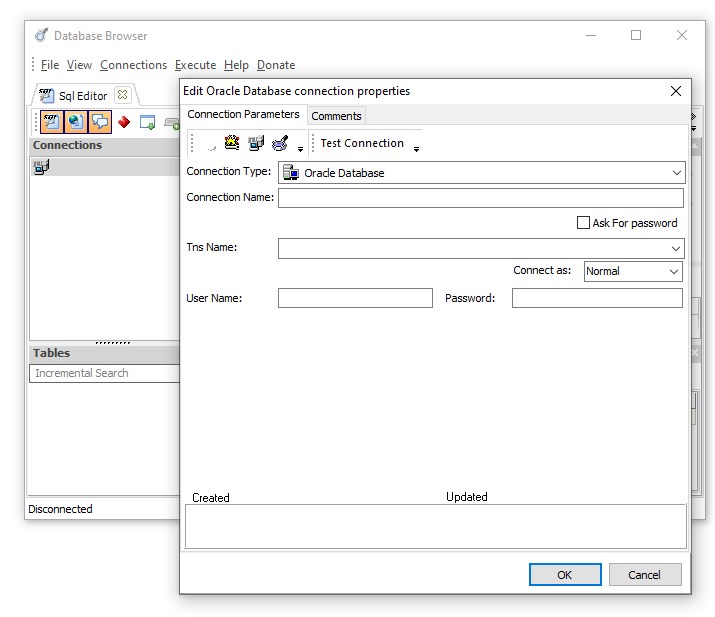
Task: Click the Tables panel header
Action: point(105,353)
